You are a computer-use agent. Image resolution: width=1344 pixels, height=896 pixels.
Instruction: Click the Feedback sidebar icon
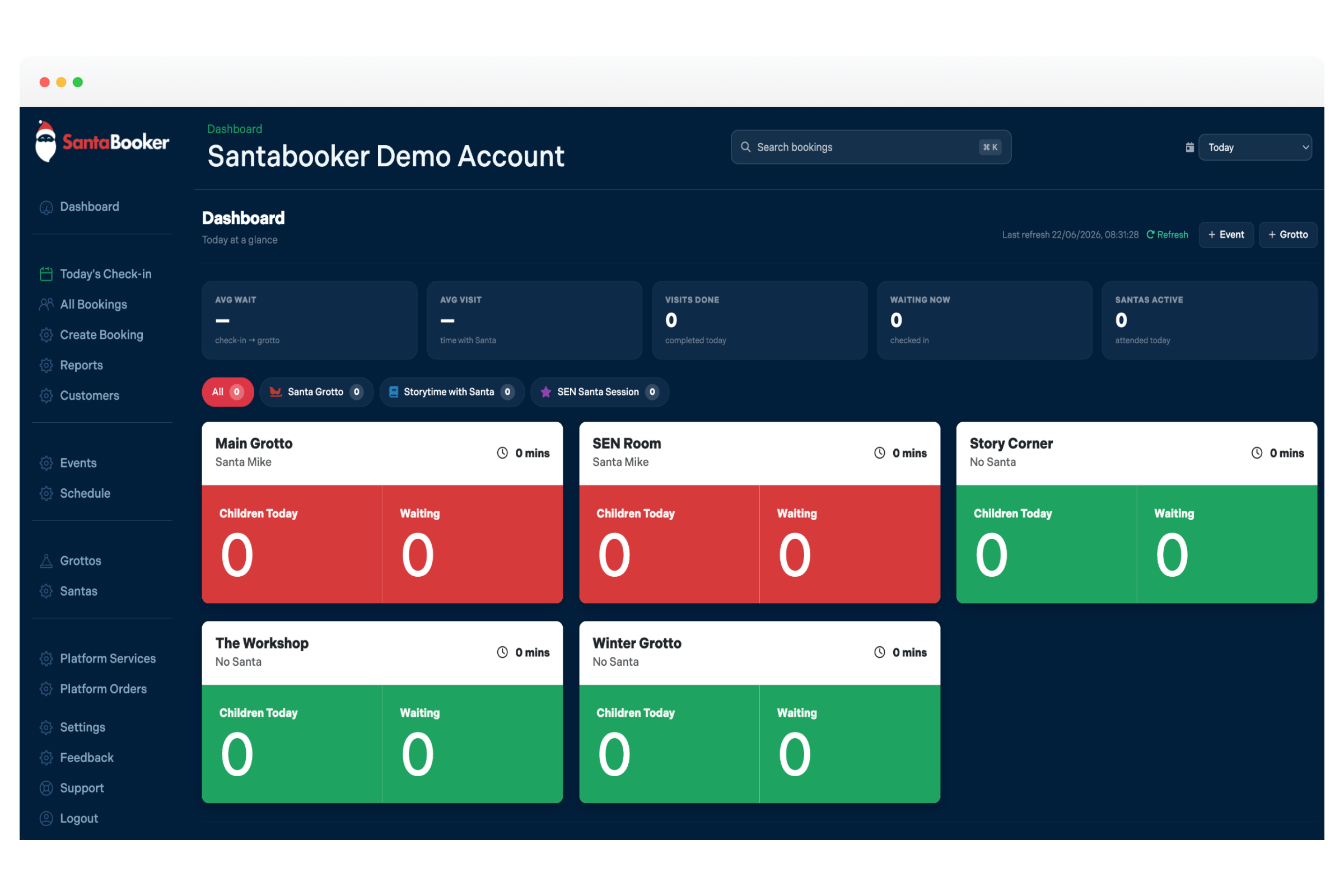pos(46,757)
